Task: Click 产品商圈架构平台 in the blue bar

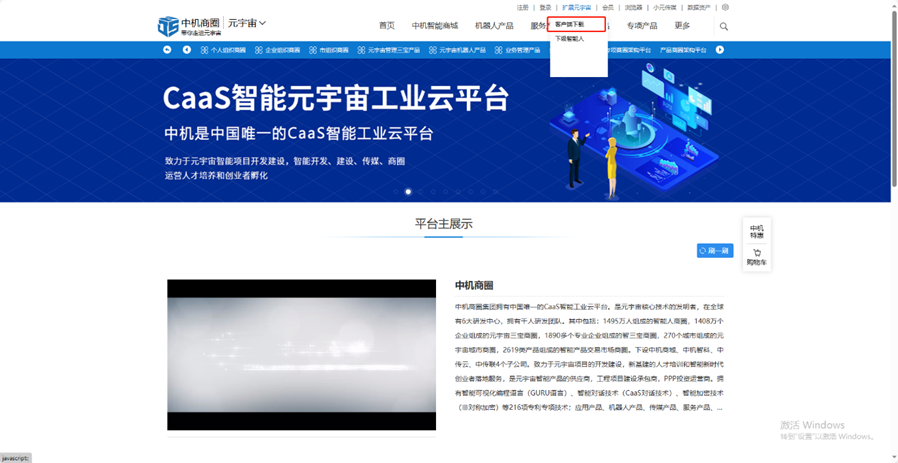Action: click(x=683, y=50)
